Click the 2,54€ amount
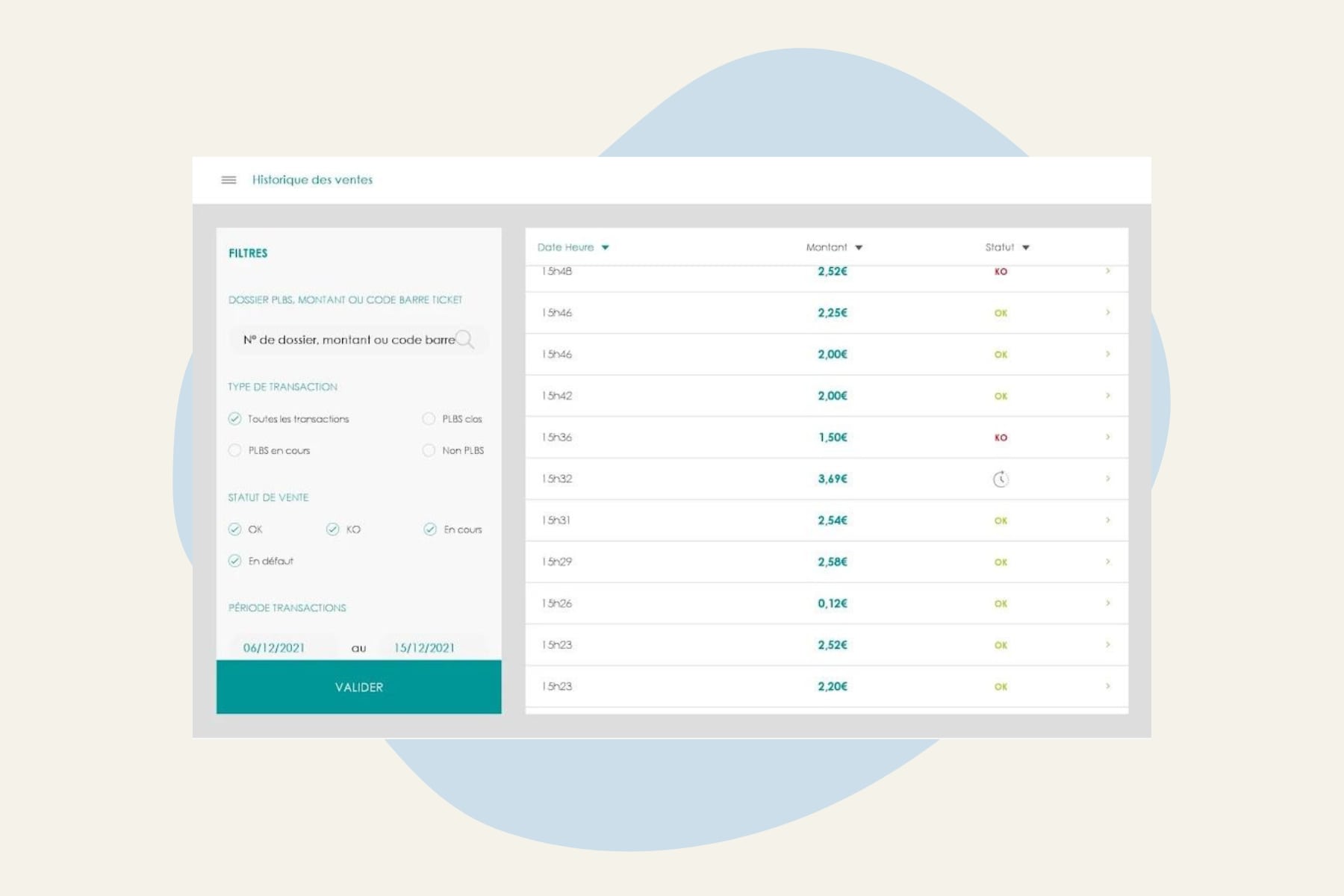This screenshot has width=1344, height=896. [x=833, y=520]
